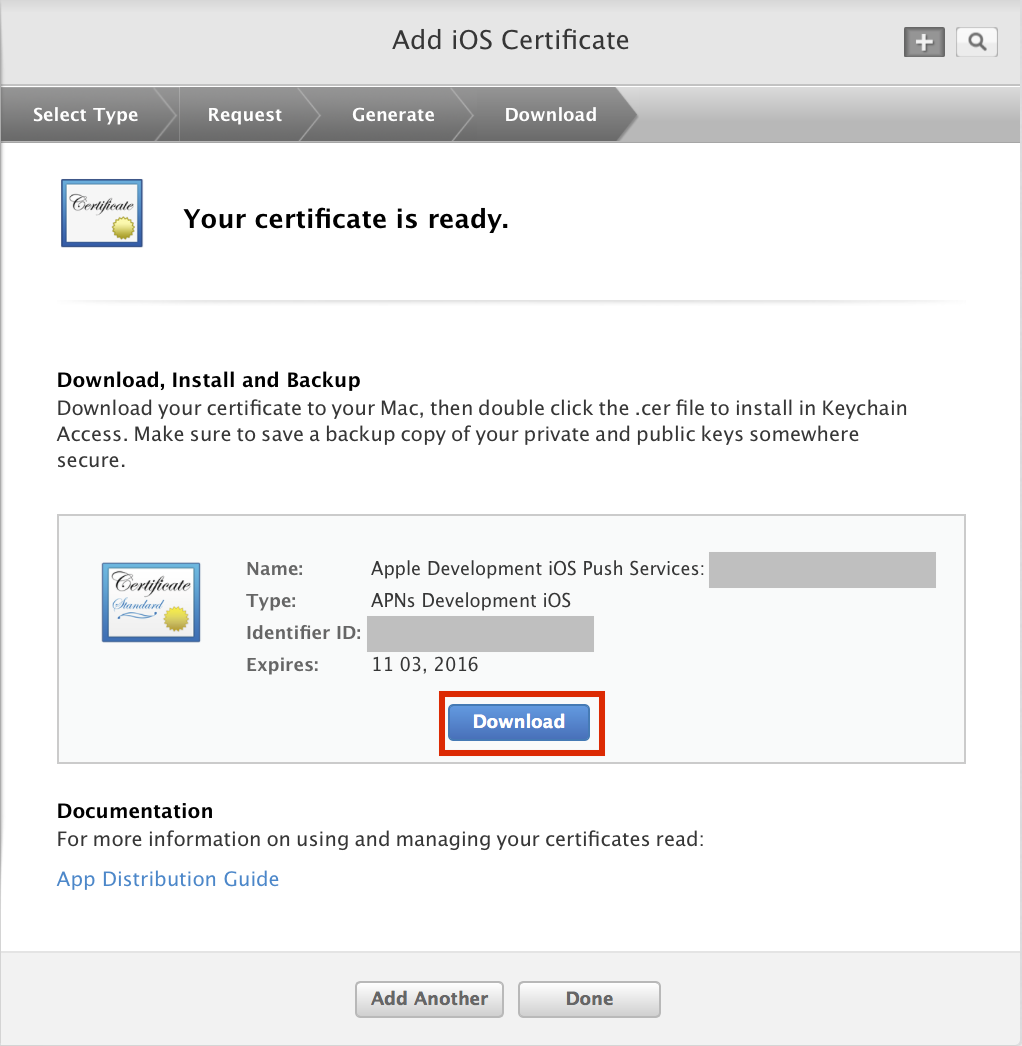The width and height of the screenshot is (1022, 1046).
Task: Click the plus add-certificate icon
Action: click(924, 42)
